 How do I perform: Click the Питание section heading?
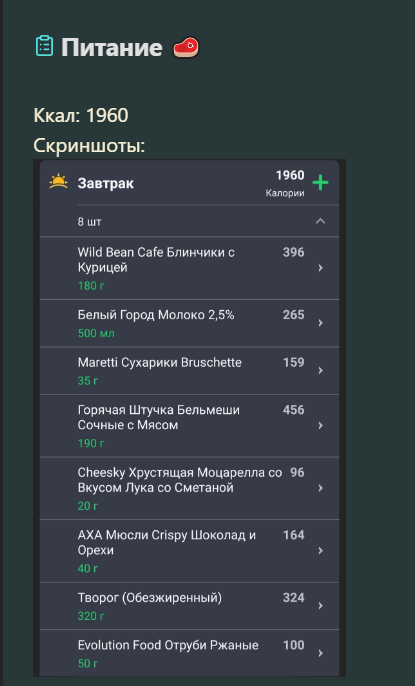pos(112,47)
